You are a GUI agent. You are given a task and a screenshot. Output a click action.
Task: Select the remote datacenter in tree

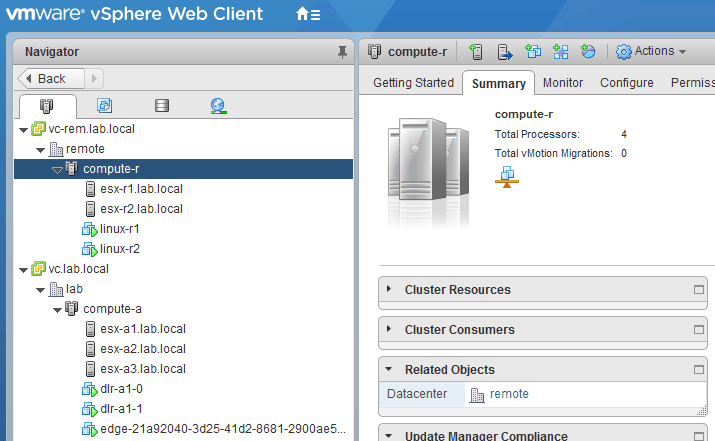[x=85, y=149]
